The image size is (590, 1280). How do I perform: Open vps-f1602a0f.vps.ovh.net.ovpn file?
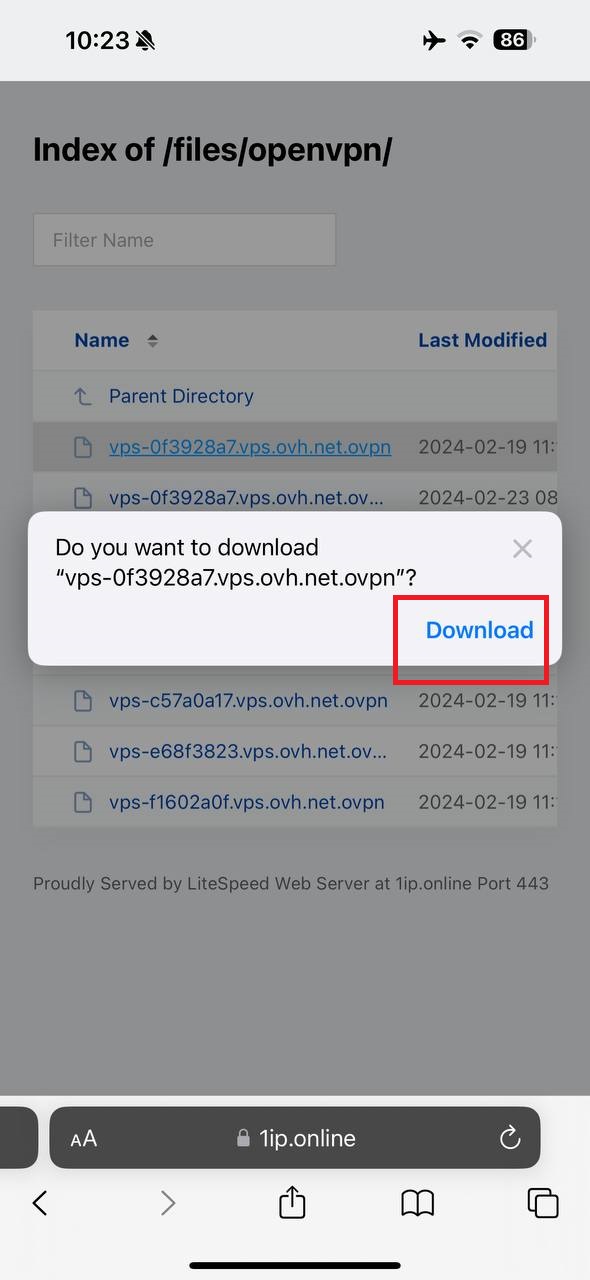[247, 802]
